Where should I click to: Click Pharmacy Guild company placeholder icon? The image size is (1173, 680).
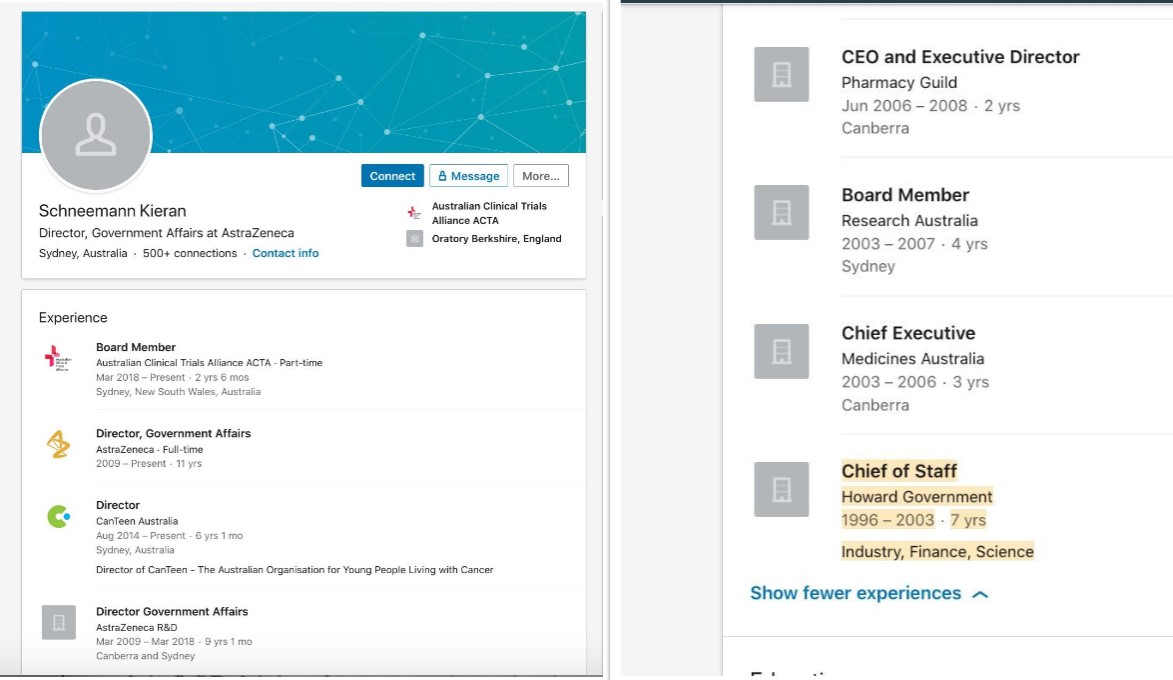coord(781,74)
